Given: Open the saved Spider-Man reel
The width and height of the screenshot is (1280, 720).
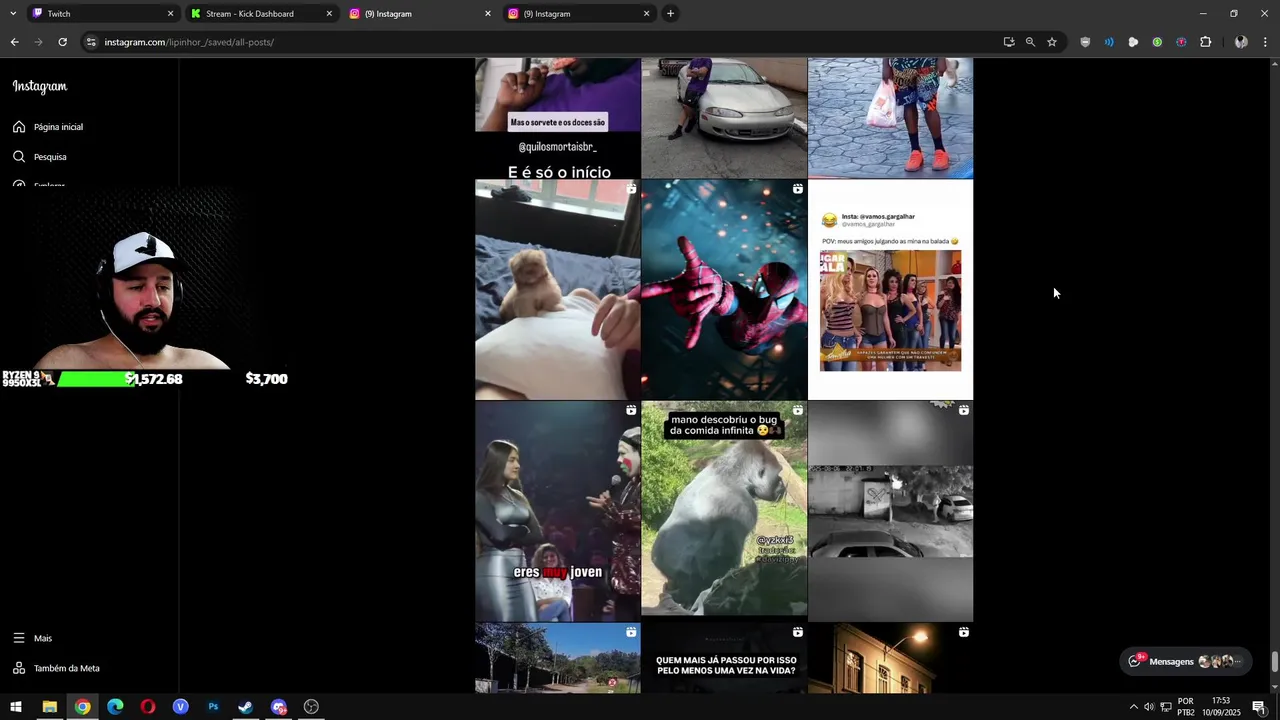Looking at the screenshot, I should tap(724, 290).
